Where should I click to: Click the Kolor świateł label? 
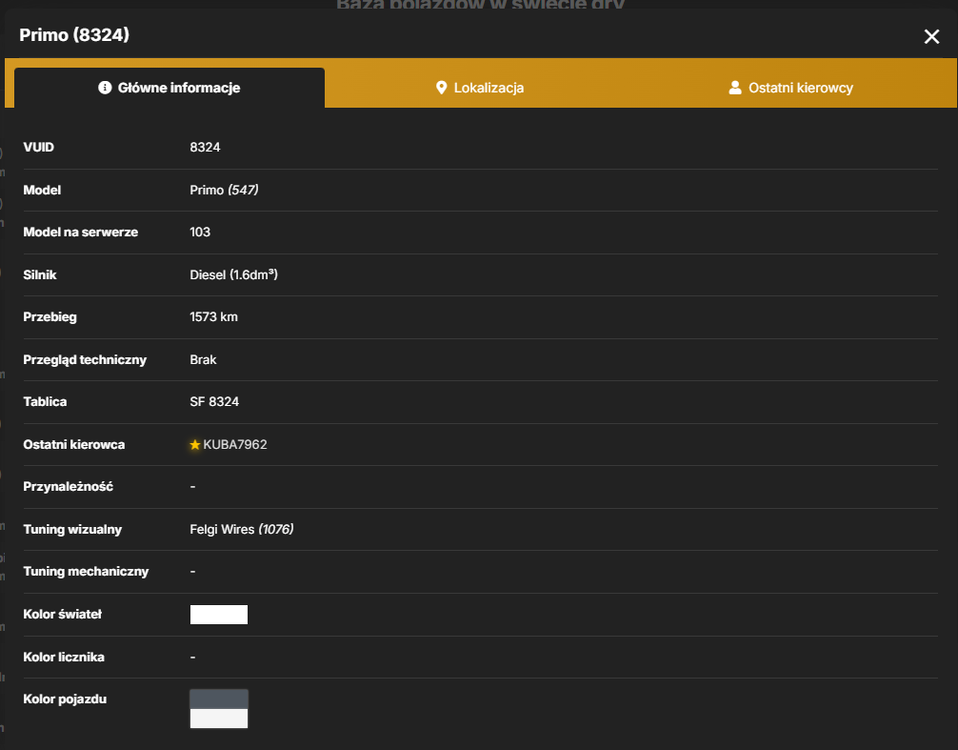coord(62,614)
